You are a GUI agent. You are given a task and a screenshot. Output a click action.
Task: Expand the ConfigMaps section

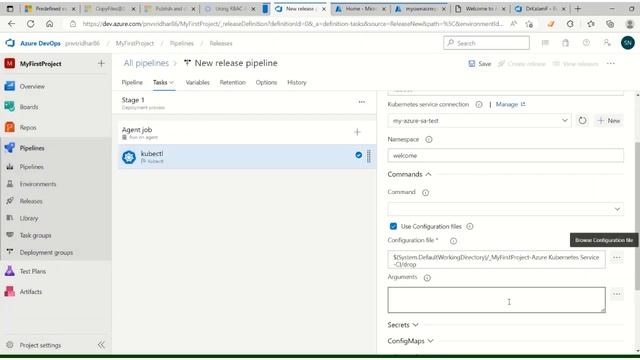[410, 341]
